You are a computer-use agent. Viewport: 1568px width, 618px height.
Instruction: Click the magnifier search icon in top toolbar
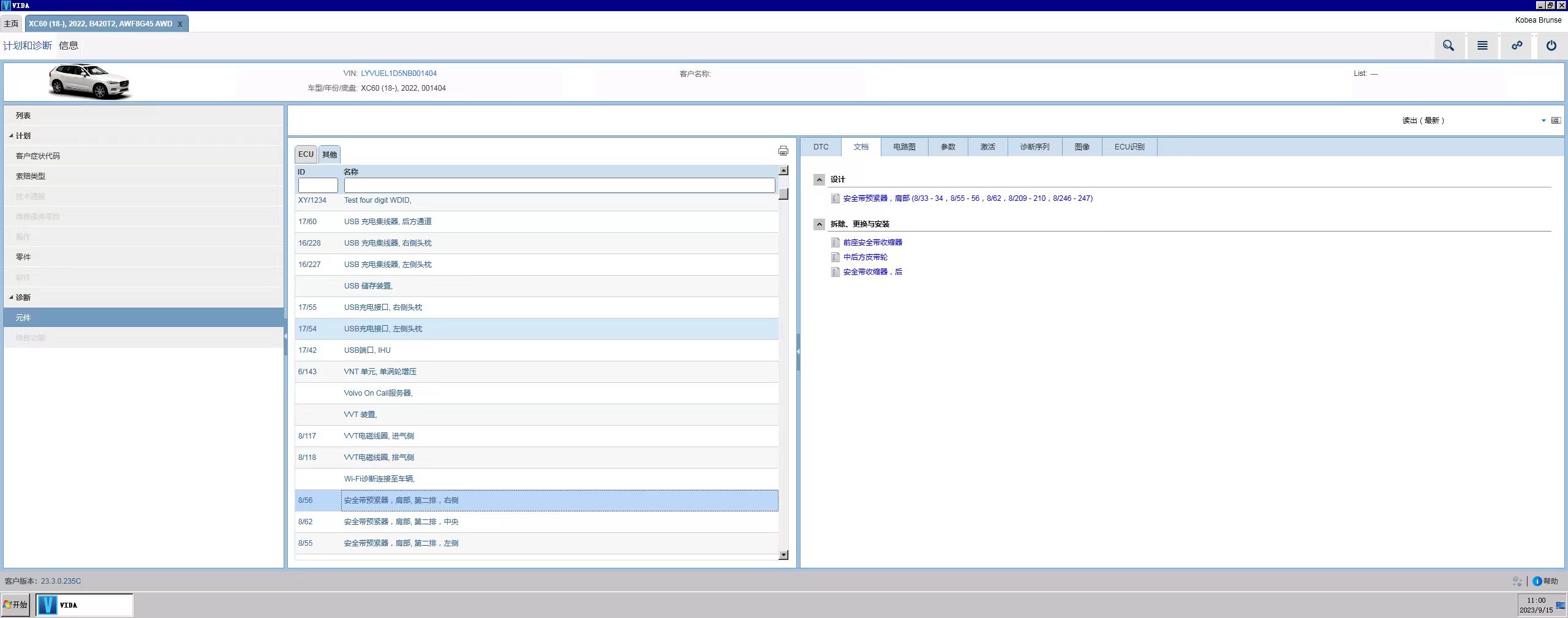click(x=1448, y=46)
